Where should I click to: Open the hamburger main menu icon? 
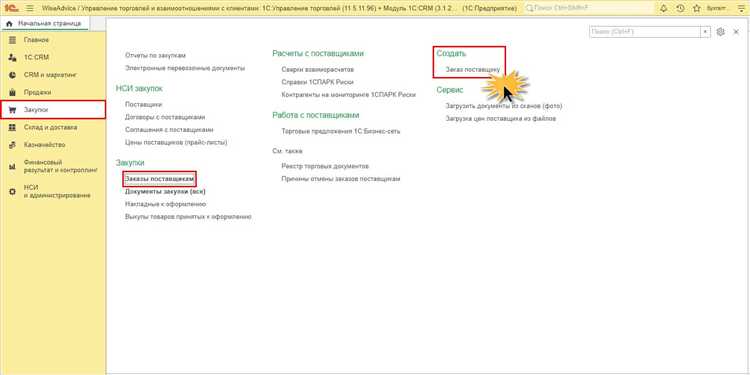(29, 8)
